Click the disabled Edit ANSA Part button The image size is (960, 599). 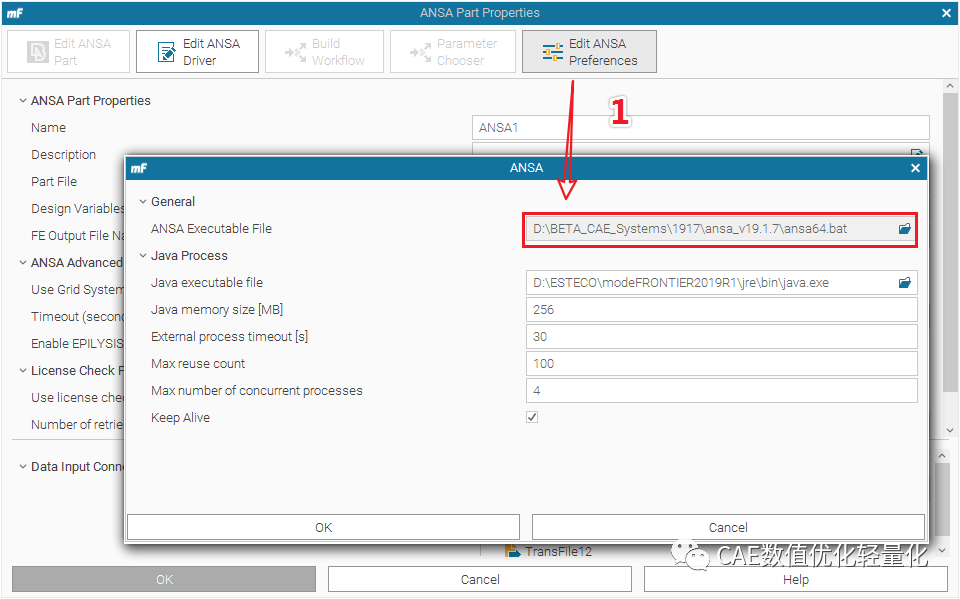tap(69, 51)
